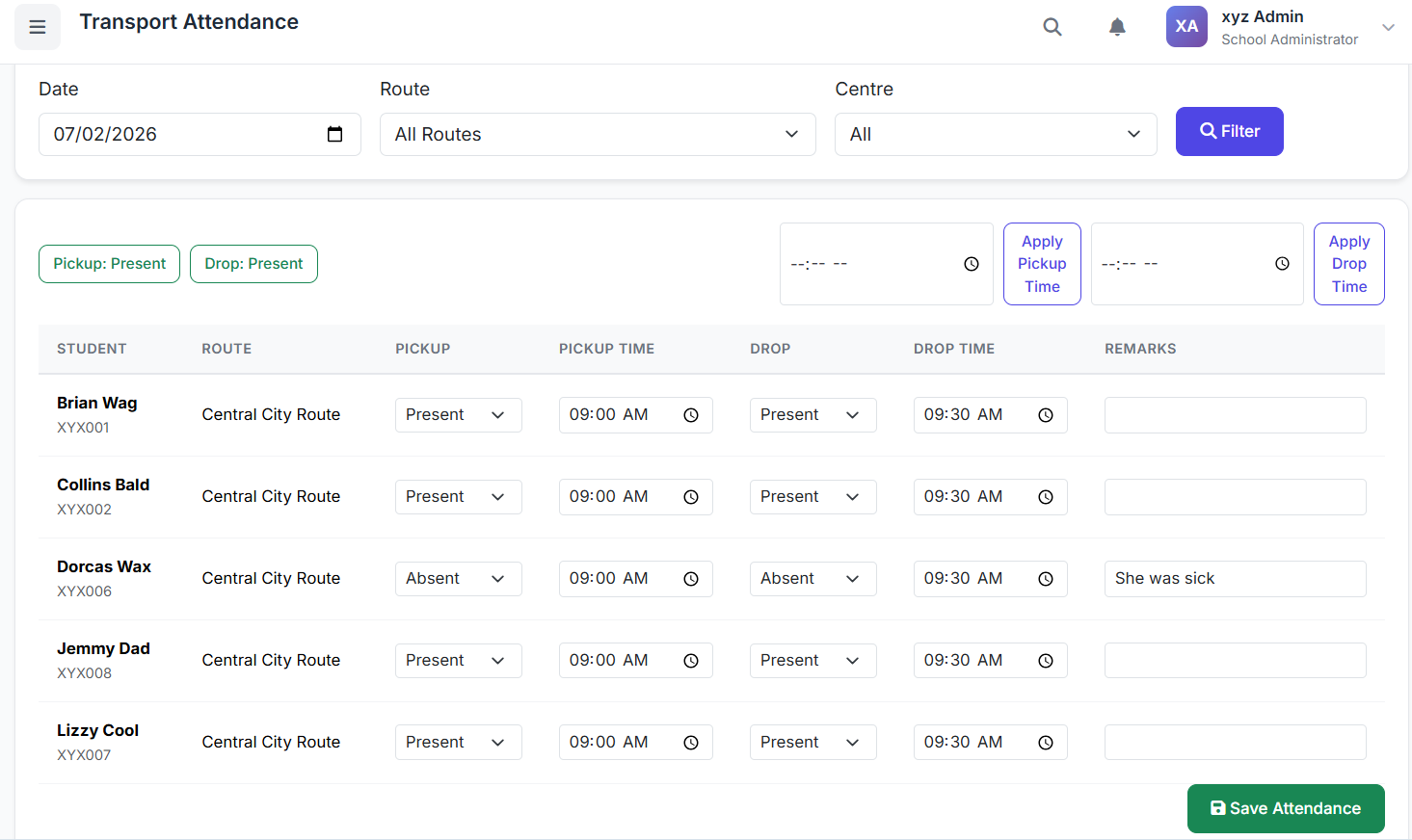The height and width of the screenshot is (840, 1412).
Task: Click the XA user avatar
Action: 1186,27
